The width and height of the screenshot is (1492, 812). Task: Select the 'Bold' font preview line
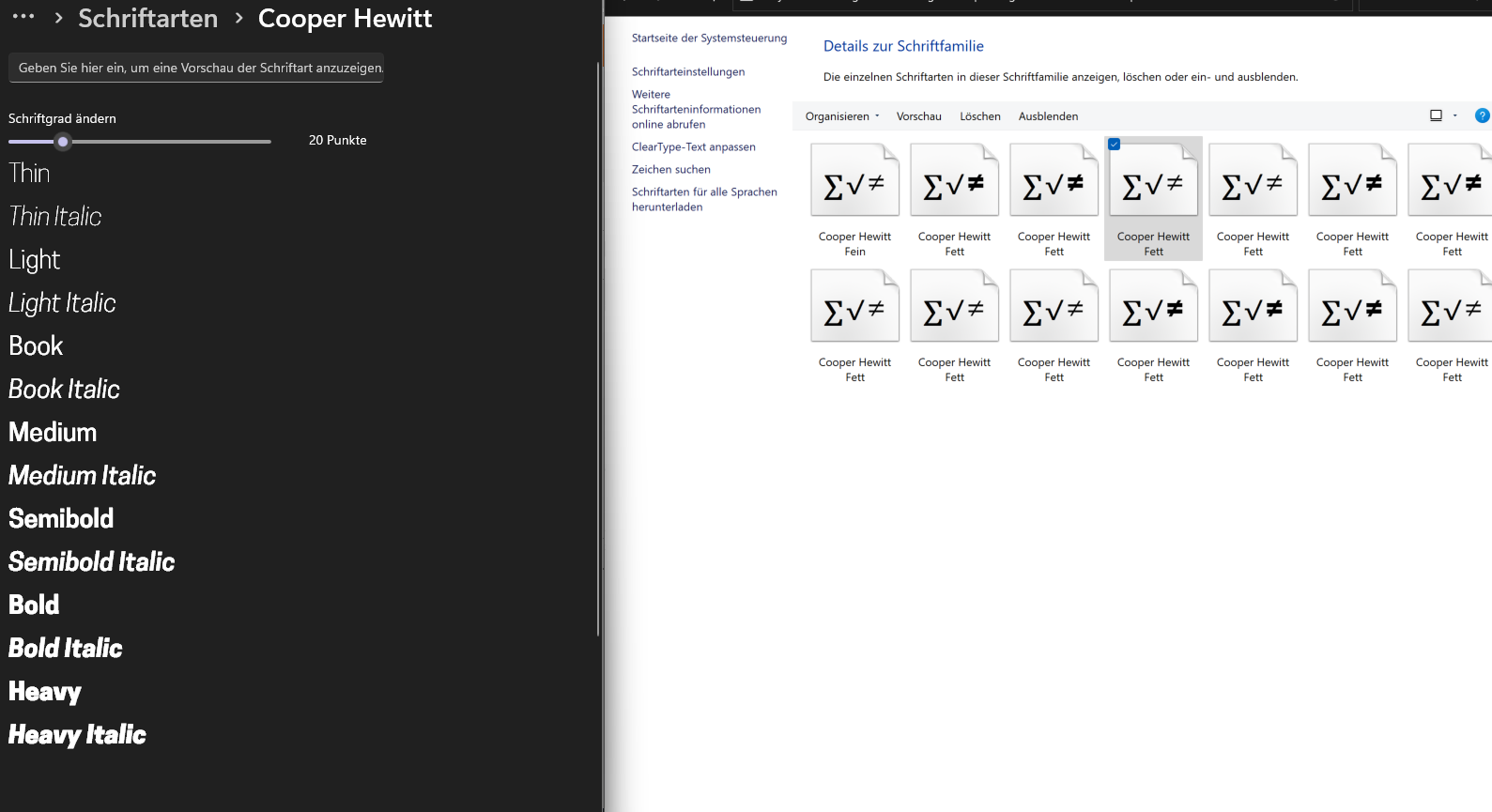coord(34,605)
